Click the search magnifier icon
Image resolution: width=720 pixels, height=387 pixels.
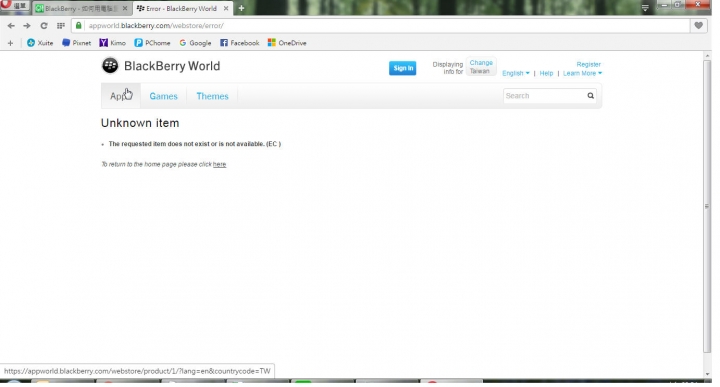[x=591, y=95]
